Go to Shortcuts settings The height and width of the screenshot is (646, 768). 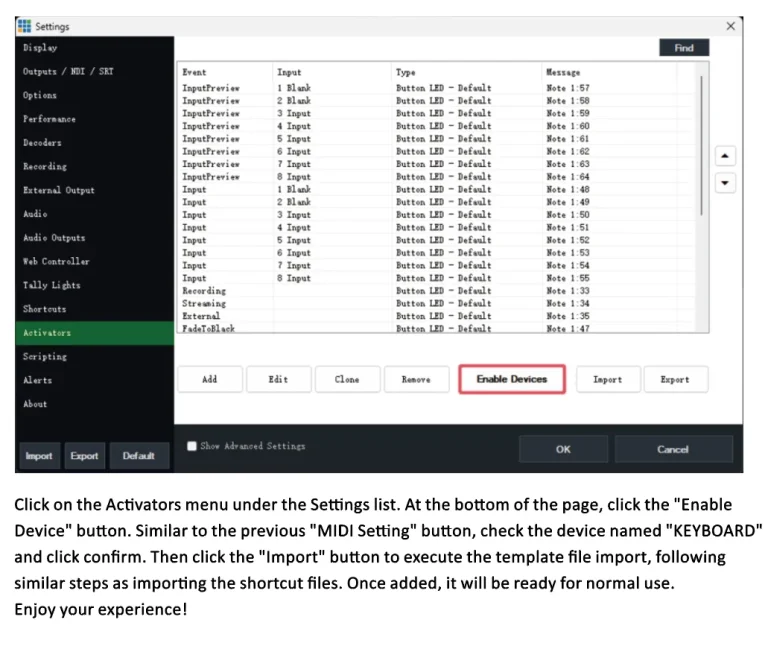(45, 309)
